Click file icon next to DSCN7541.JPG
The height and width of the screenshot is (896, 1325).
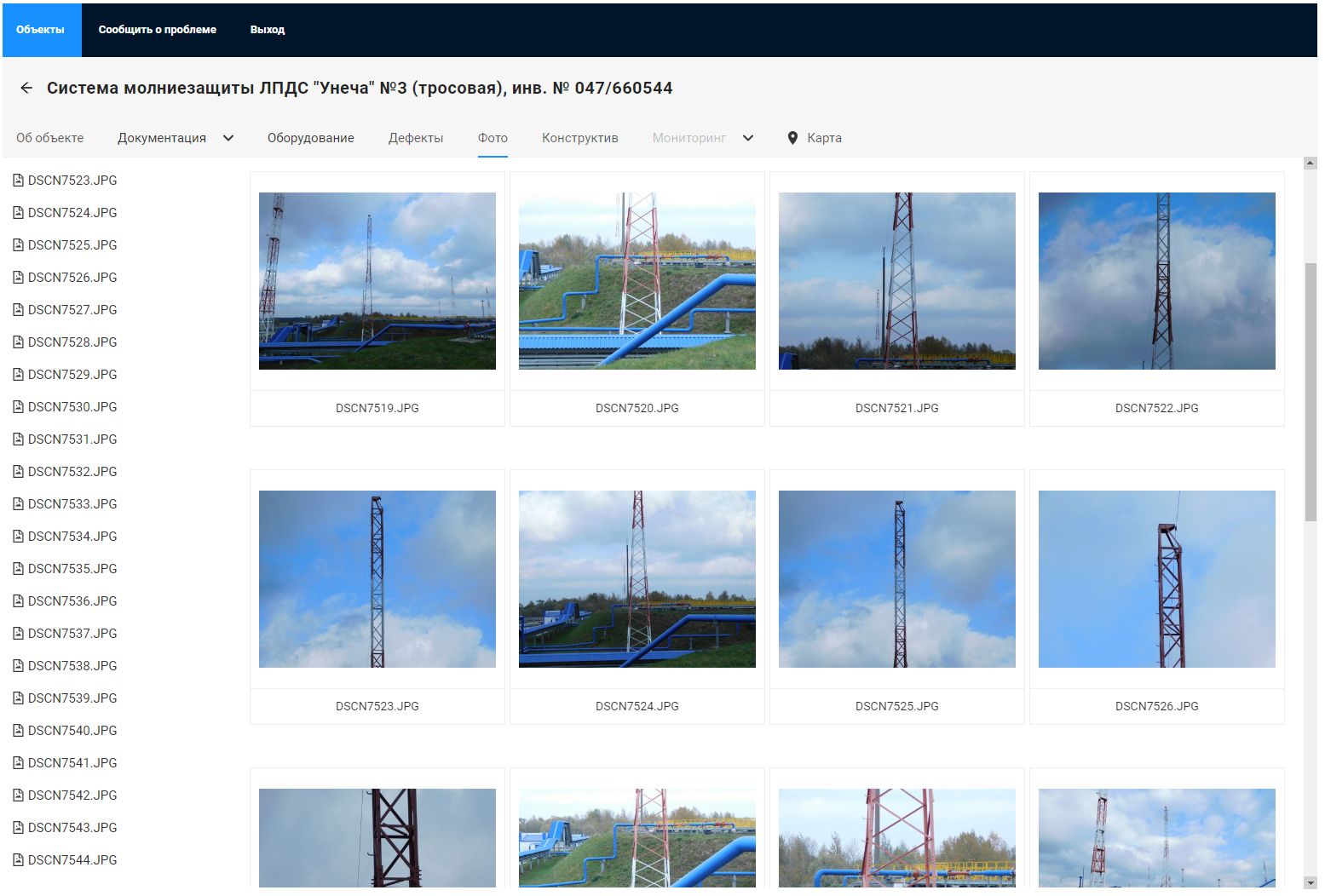pos(18,763)
